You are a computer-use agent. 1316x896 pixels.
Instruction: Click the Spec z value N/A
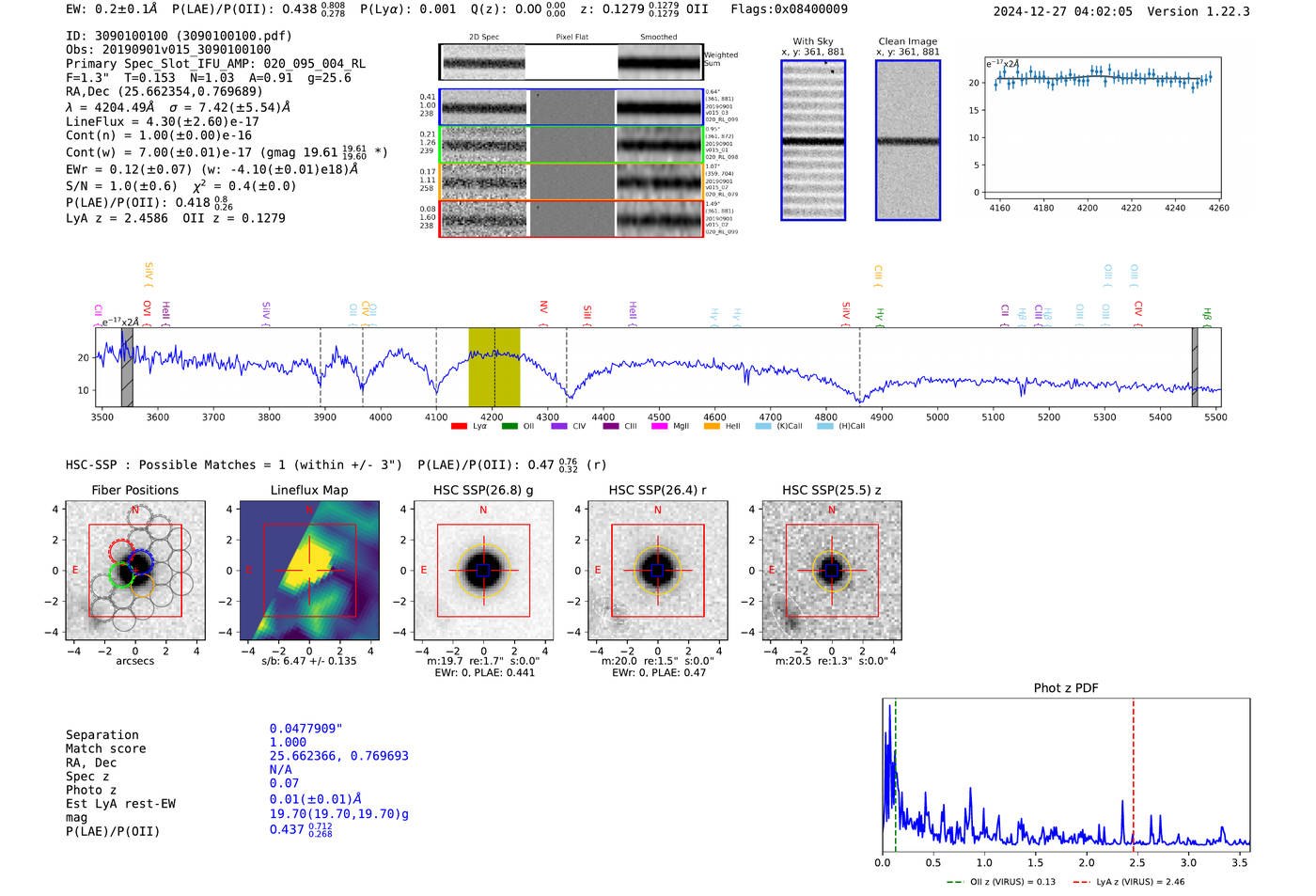tap(280, 770)
